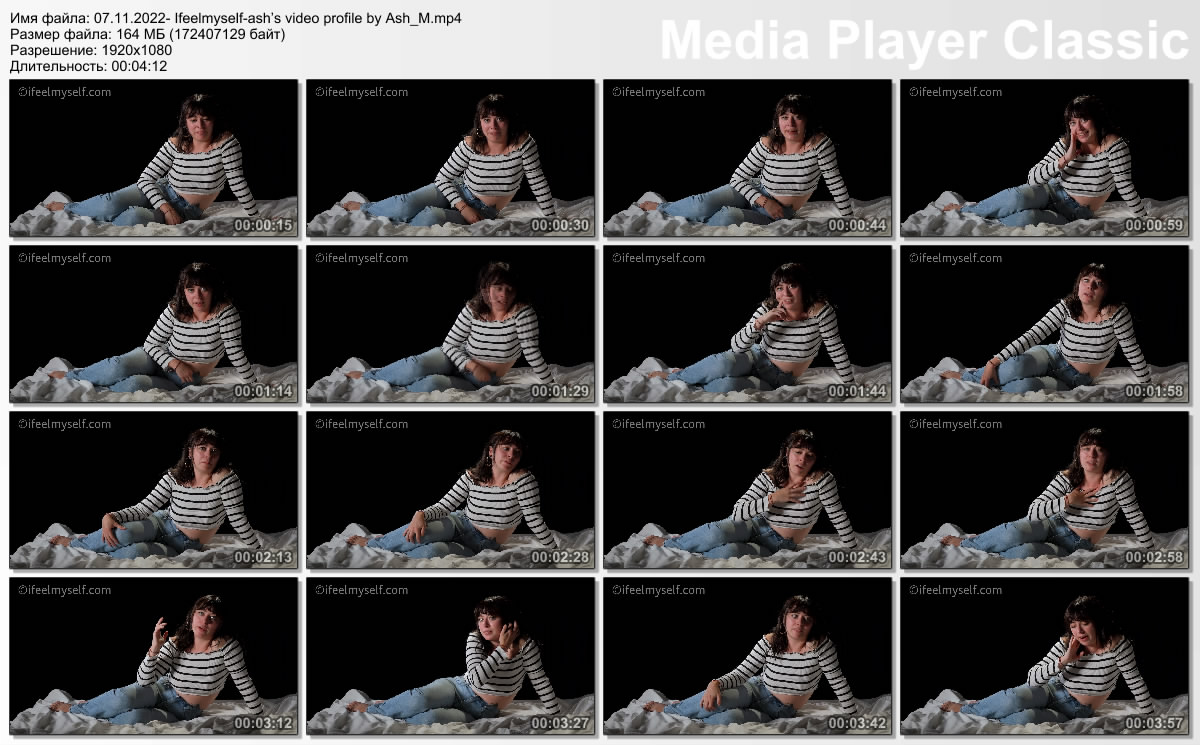The width and height of the screenshot is (1200, 745).
Task: Select the thumbnail at 00:01:44
Action: 748,324
